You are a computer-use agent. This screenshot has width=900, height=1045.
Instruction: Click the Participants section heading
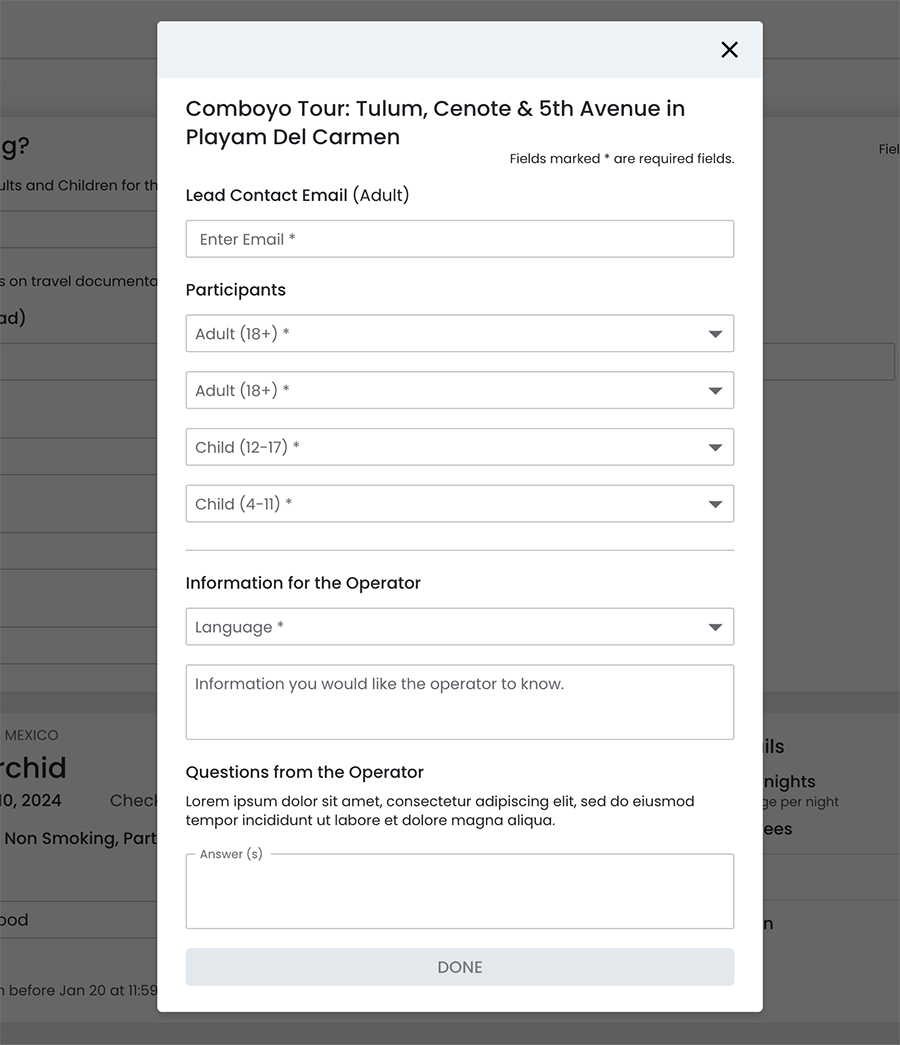(x=236, y=290)
